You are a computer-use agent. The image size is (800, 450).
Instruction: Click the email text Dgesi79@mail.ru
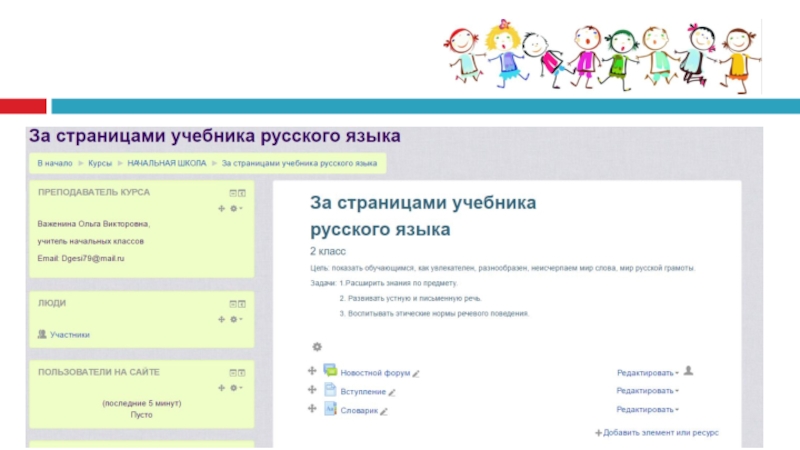[x=93, y=259]
